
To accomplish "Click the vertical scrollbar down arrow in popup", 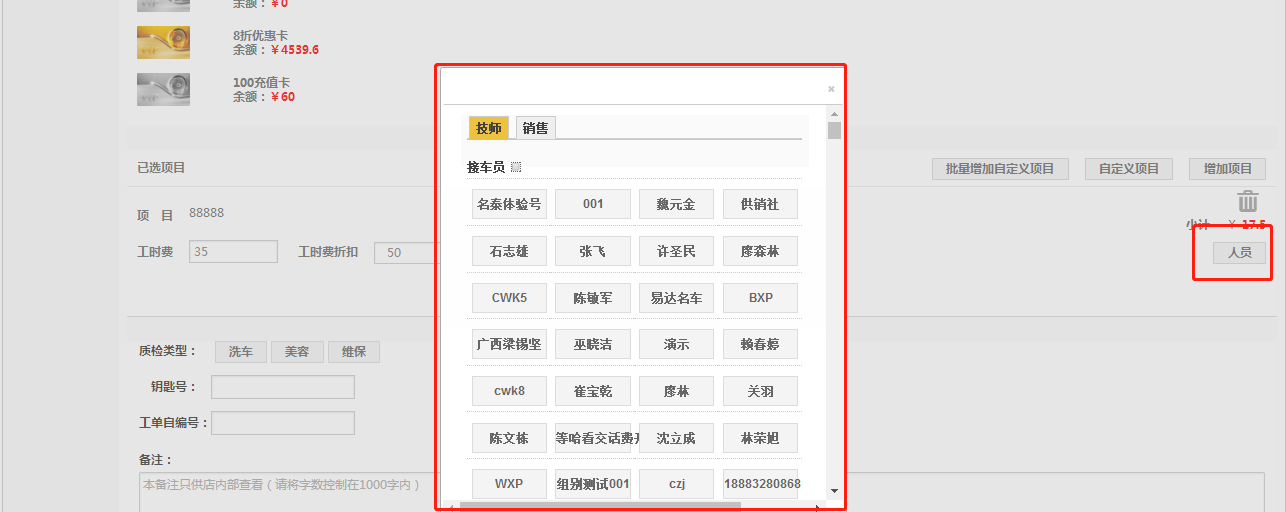I will (x=834, y=491).
